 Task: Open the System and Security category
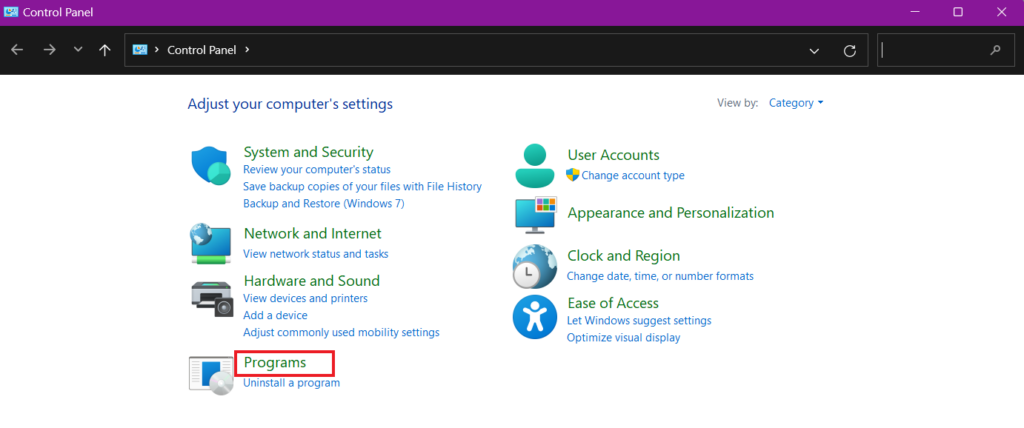308,152
